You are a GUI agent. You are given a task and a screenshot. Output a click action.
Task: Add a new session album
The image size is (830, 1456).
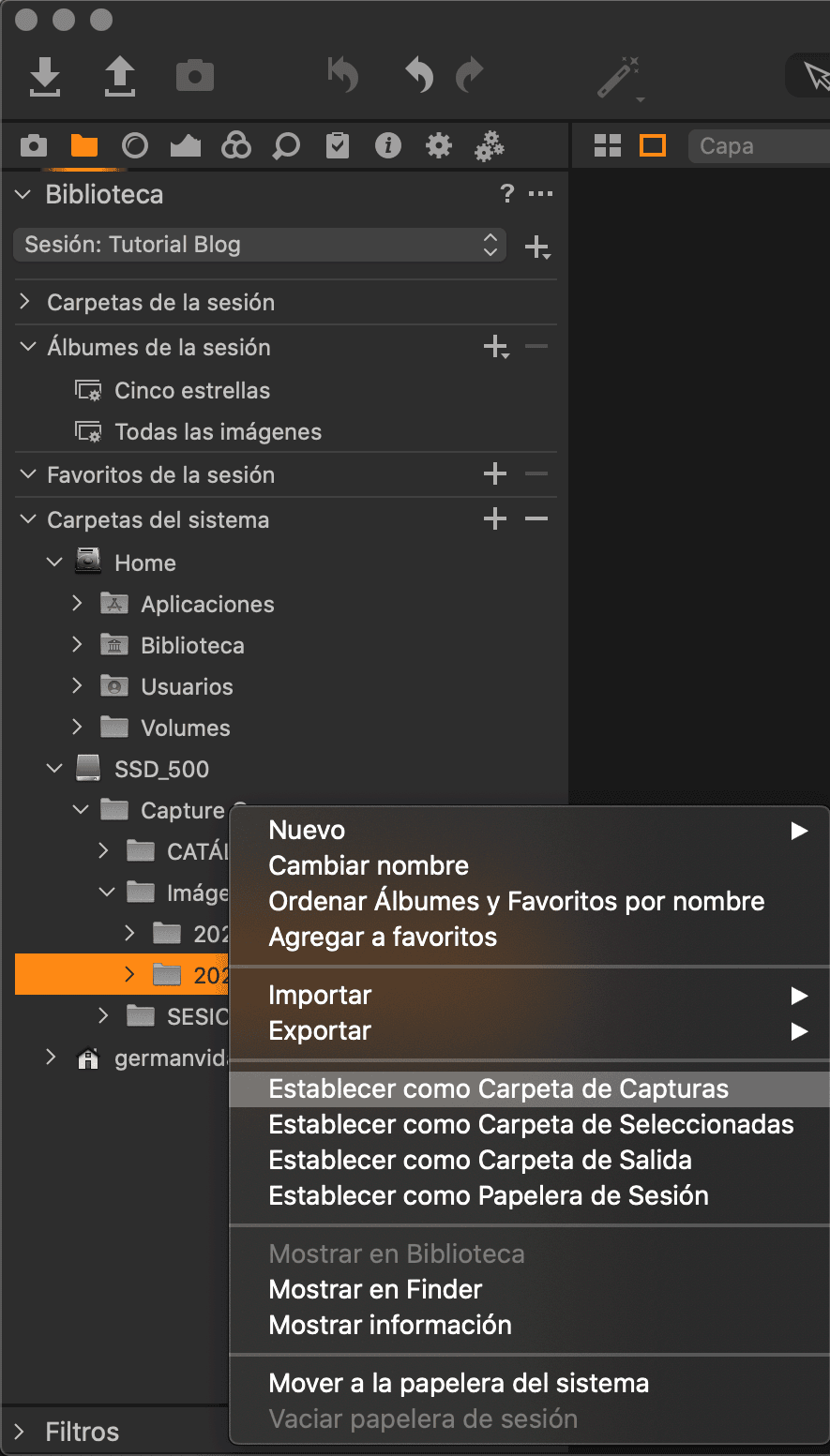click(x=495, y=348)
